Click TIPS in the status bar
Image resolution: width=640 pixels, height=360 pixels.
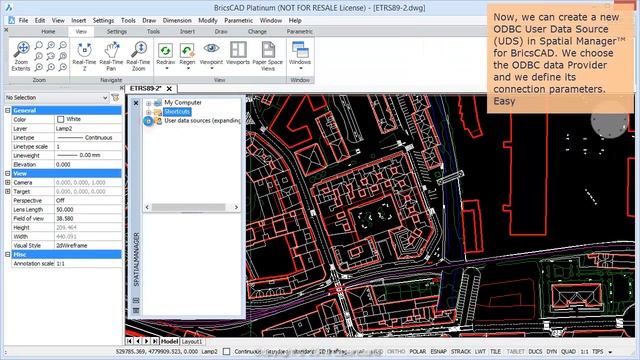click(x=598, y=351)
